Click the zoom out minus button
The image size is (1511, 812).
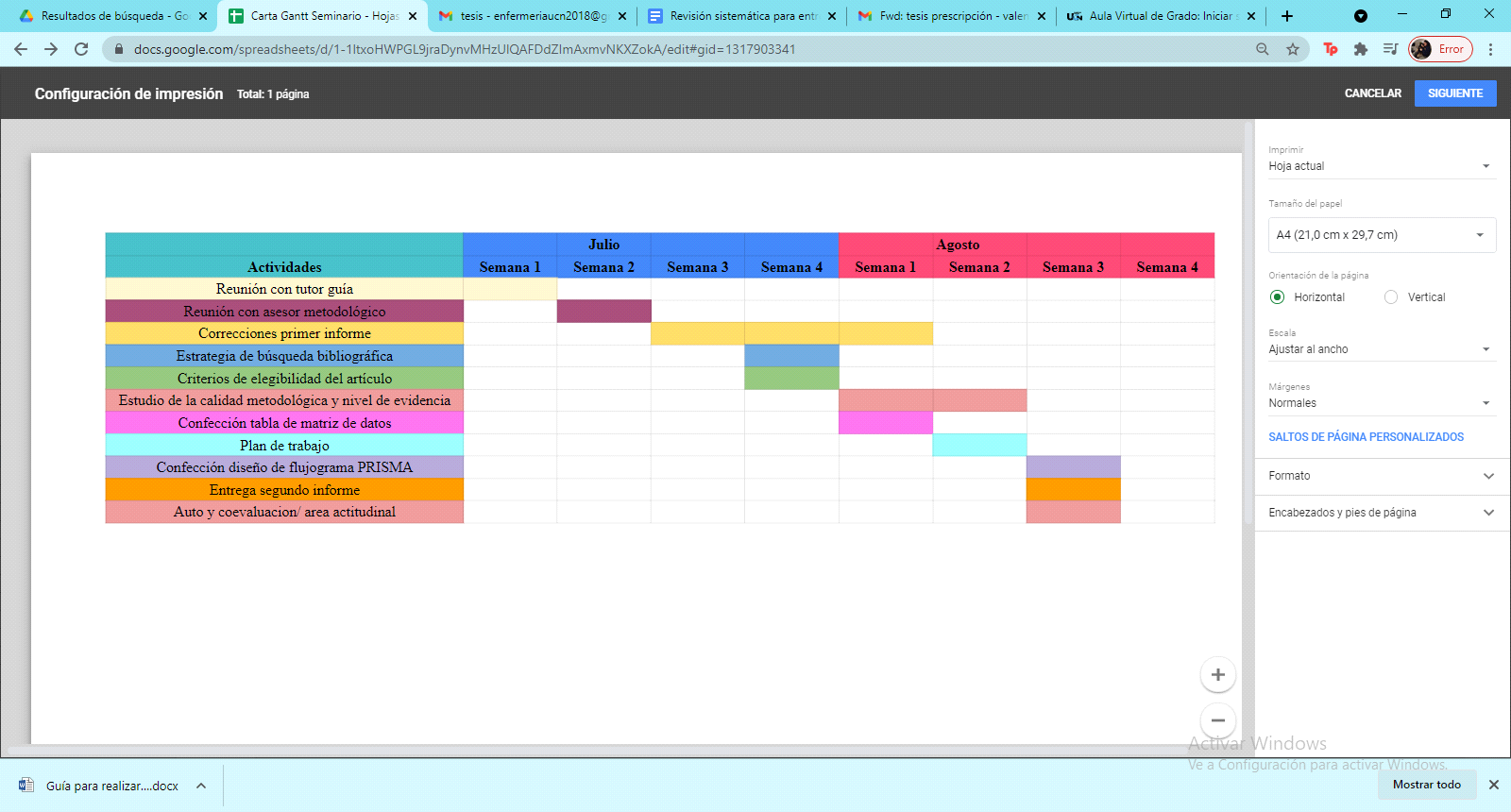(x=1217, y=720)
